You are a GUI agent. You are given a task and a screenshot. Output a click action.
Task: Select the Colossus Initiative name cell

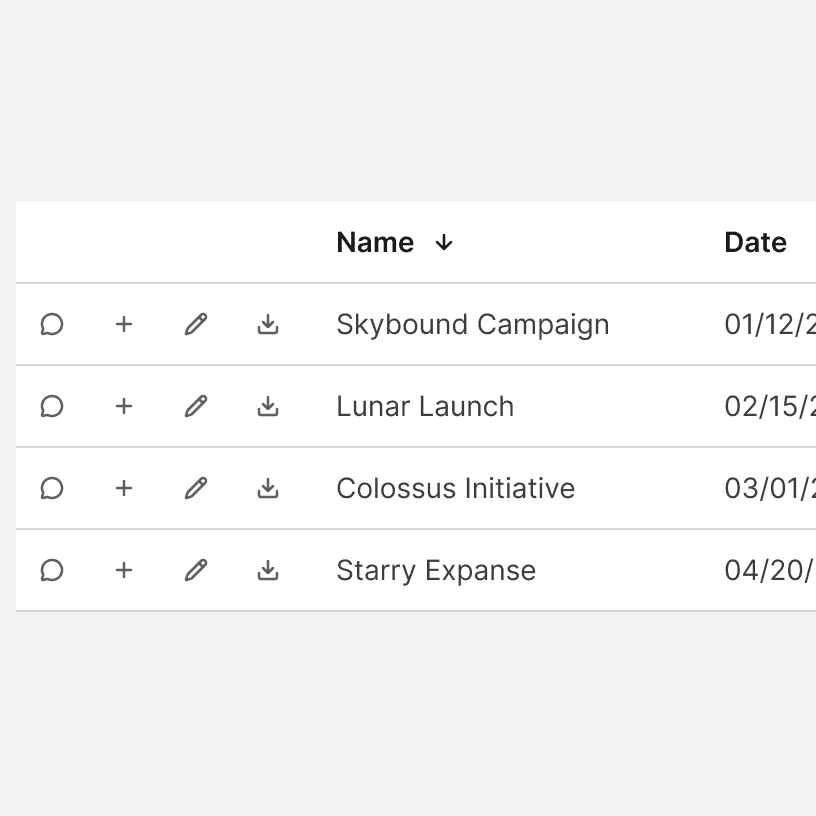click(455, 488)
